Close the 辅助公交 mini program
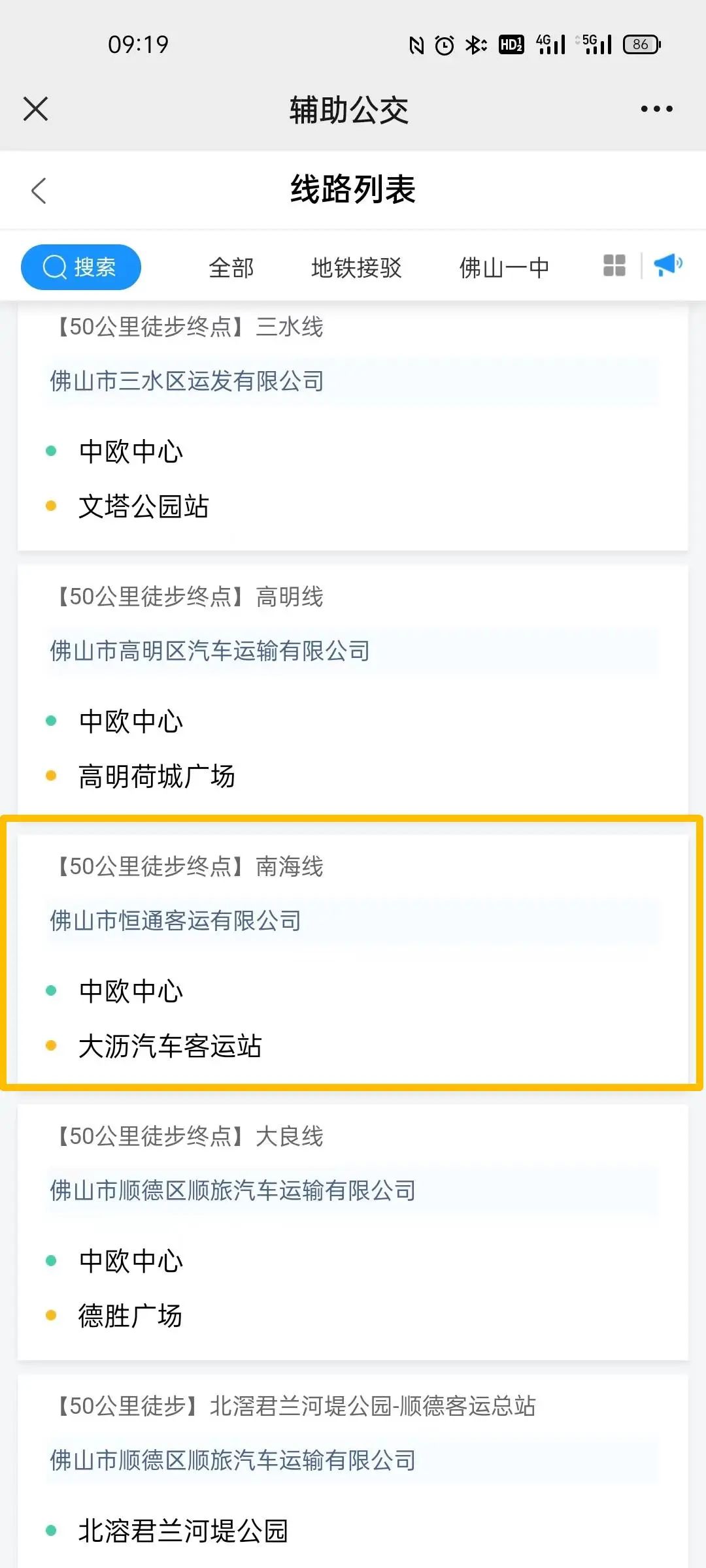The height and width of the screenshot is (1568, 706). (x=36, y=108)
